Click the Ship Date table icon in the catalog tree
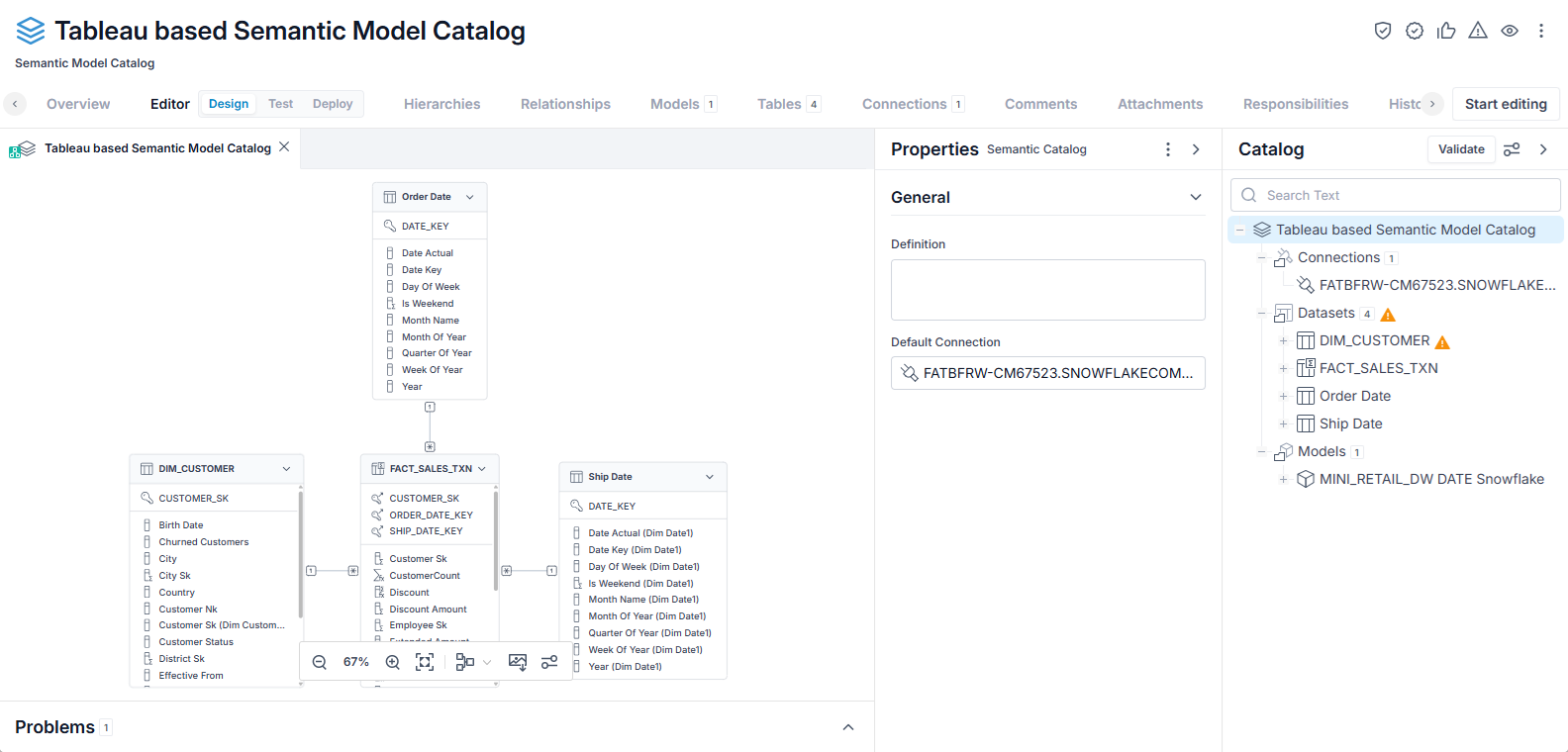The image size is (1568, 752). [1306, 423]
